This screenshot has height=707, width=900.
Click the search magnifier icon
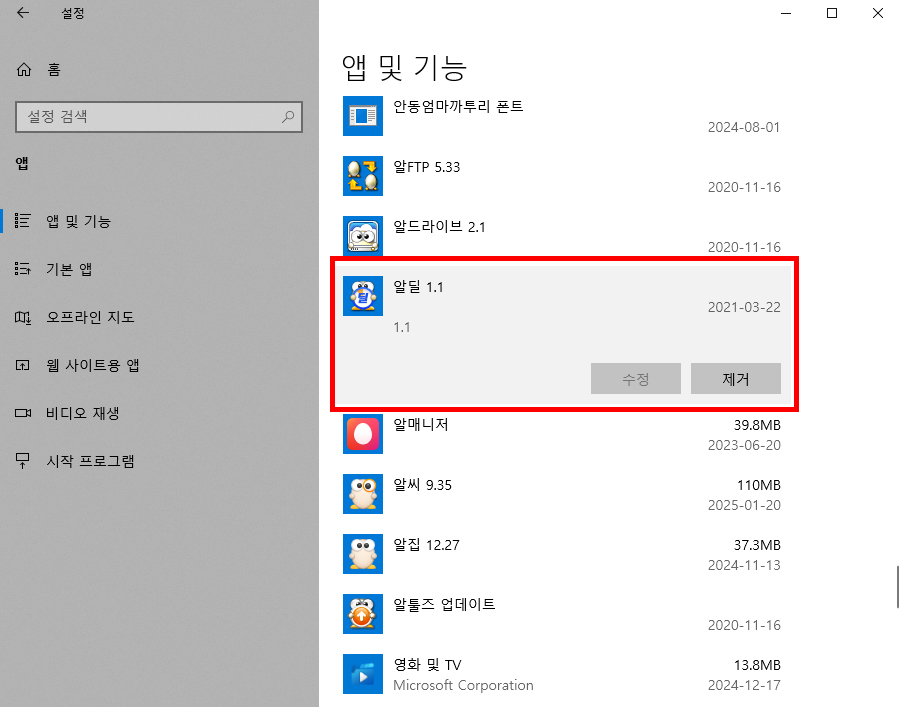[x=288, y=116]
